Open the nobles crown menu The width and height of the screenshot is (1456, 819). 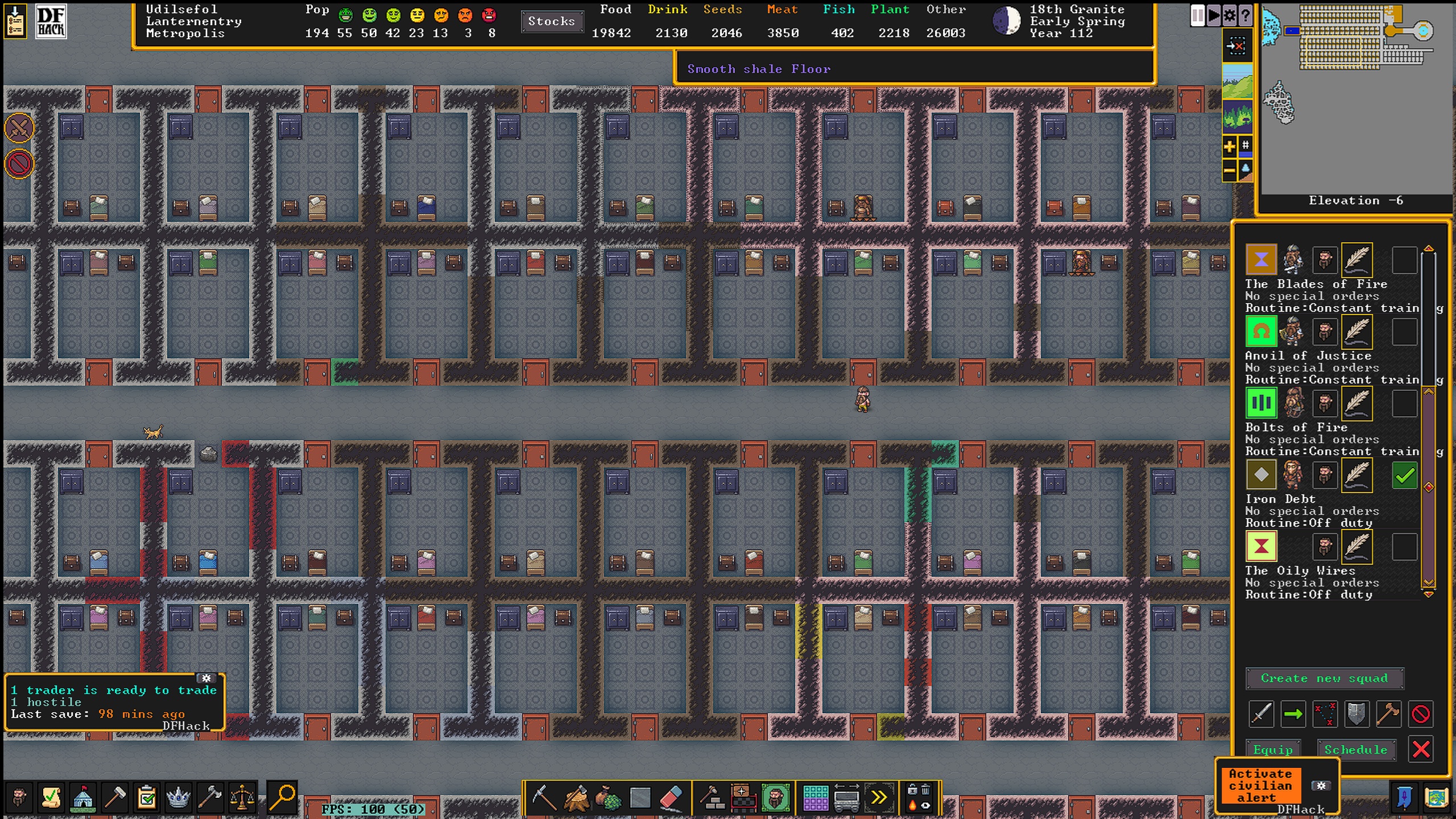pyautogui.click(x=178, y=797)
